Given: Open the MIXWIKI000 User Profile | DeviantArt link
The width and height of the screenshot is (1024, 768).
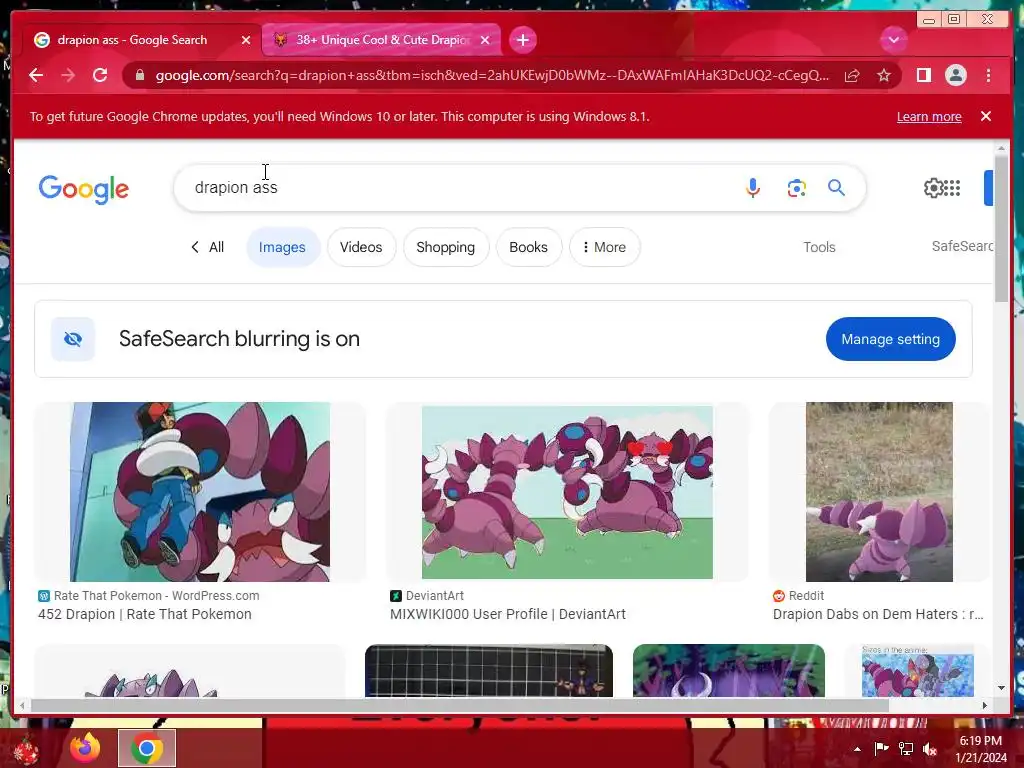Looking at the screenshot, I should tap(507, 615).
